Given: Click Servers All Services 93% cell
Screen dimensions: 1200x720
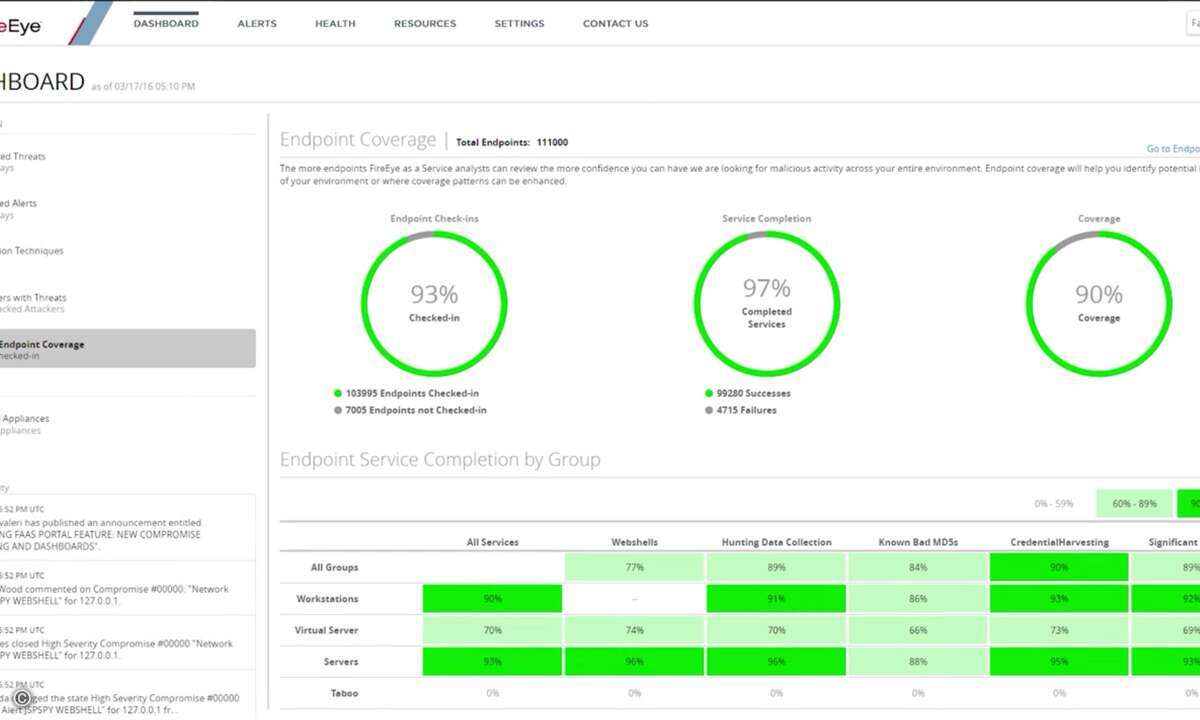Looking at the screenshot, I should pos(492,662).
